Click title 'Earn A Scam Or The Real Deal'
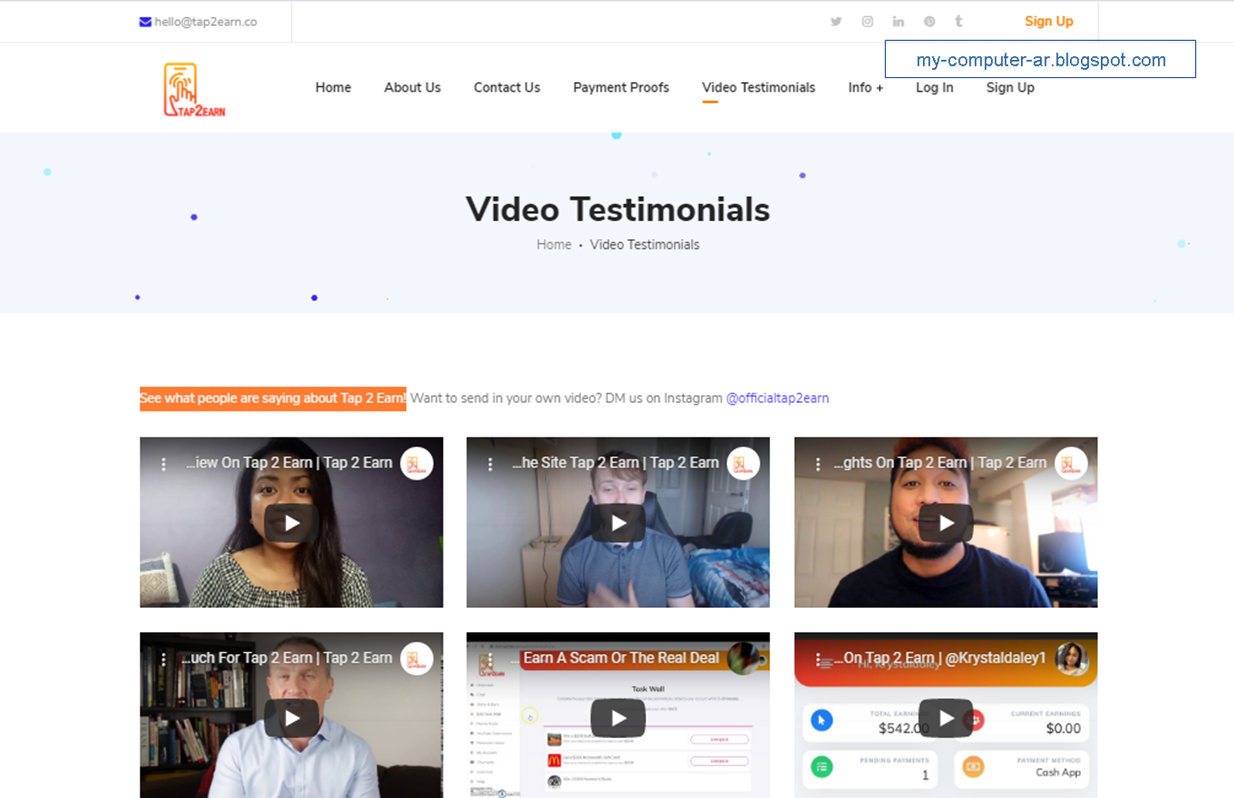 point(621,658)
